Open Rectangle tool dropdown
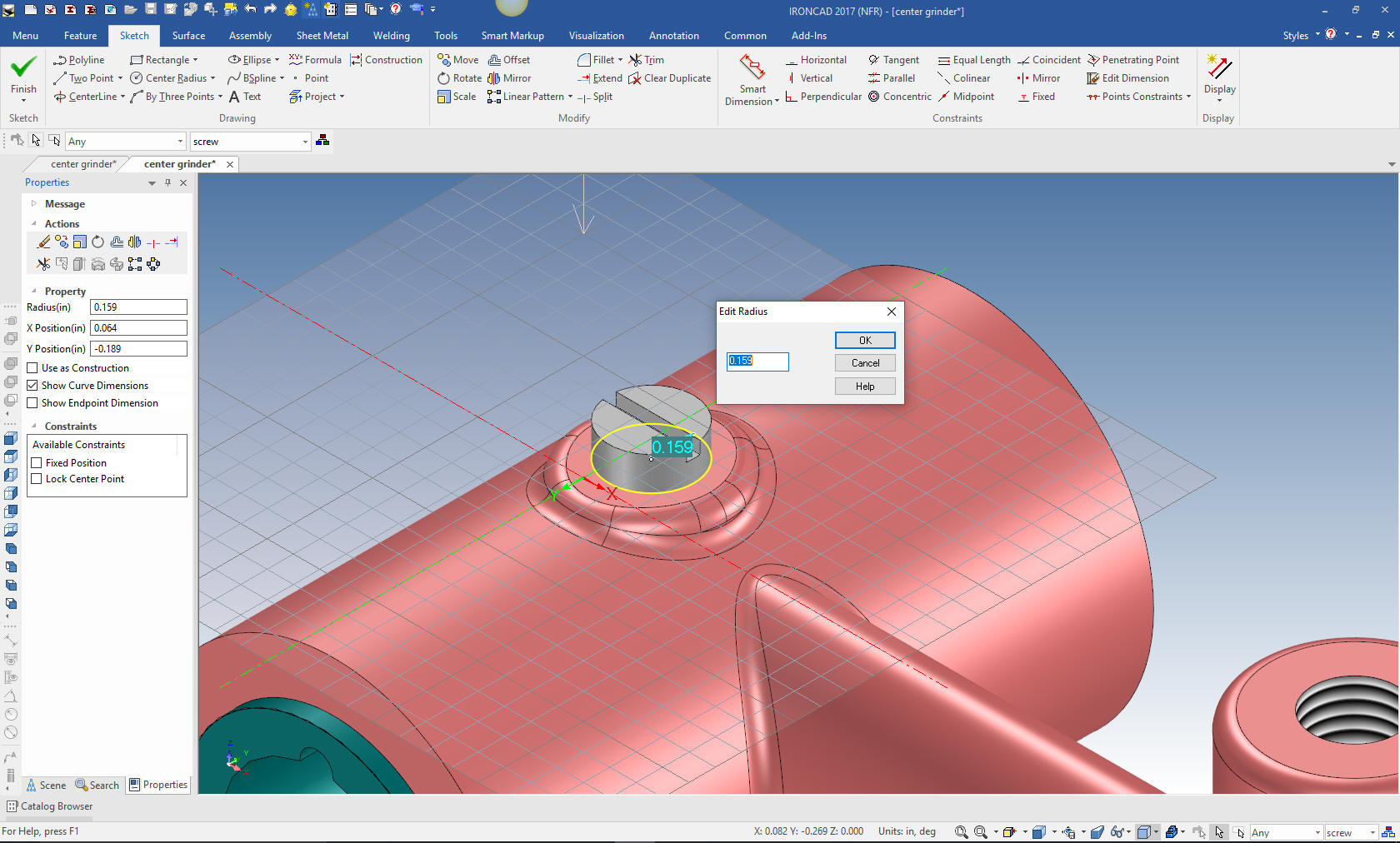Viewport: 1400px width, 843px height. tap(196, 60)
